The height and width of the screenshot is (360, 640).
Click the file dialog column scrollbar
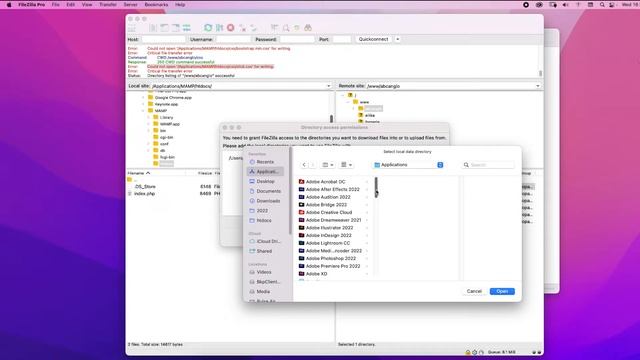click(x=376, y=187)
